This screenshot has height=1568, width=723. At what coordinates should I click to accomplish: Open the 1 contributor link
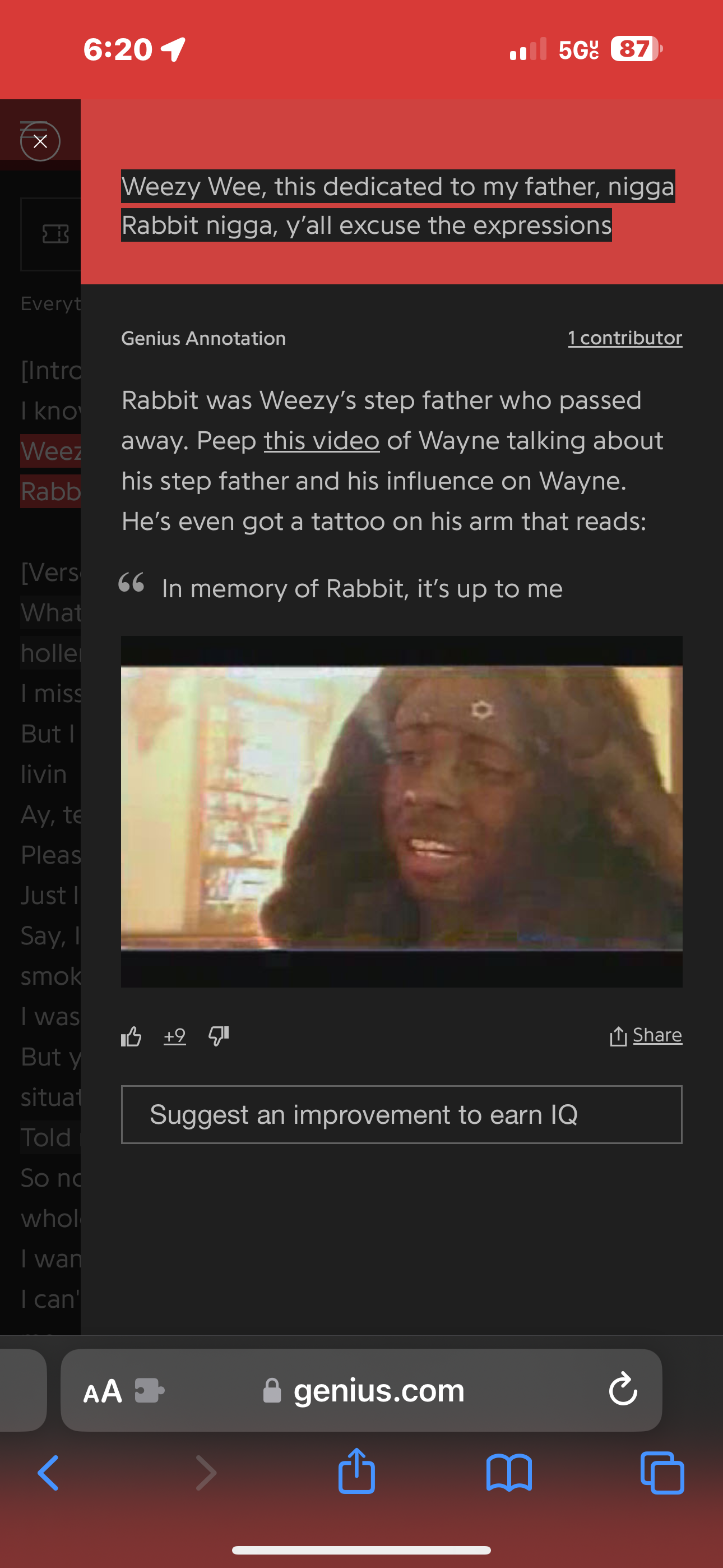pyautogui.click(x=625, y=338)
